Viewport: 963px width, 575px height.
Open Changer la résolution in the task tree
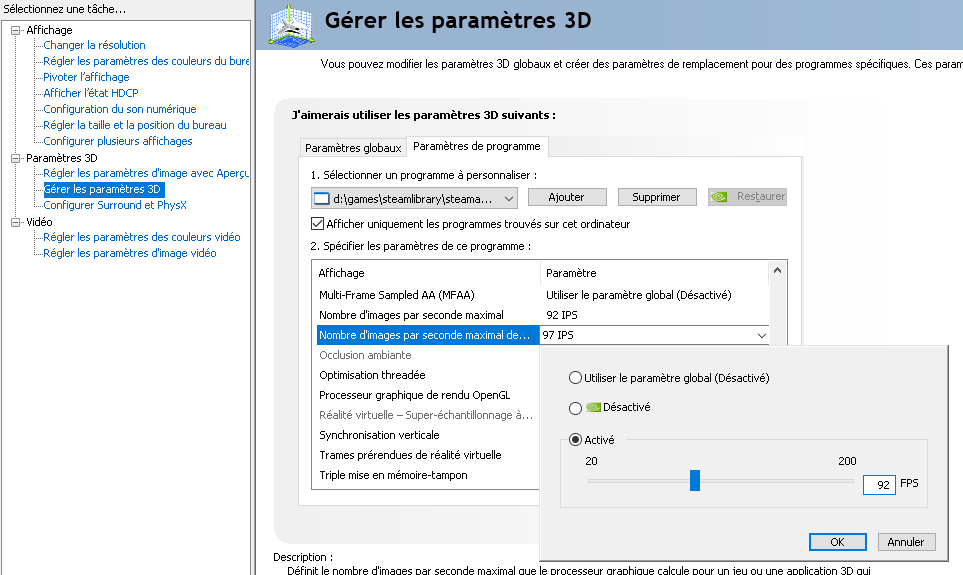tap(94, 45)
